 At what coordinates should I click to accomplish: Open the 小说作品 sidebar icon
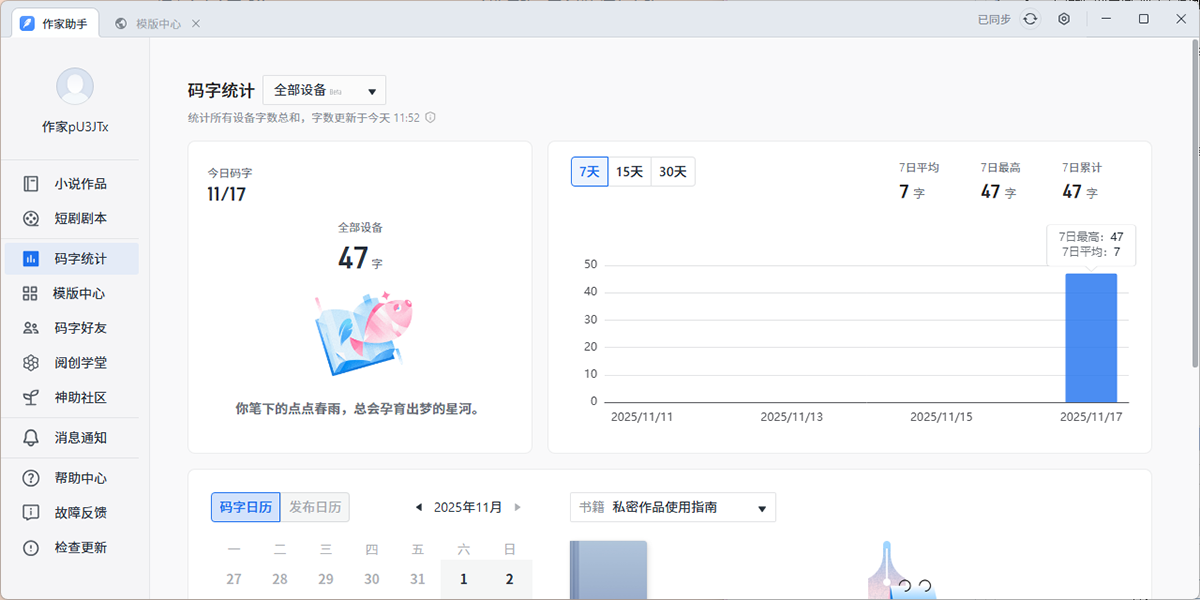pos(31,184)
